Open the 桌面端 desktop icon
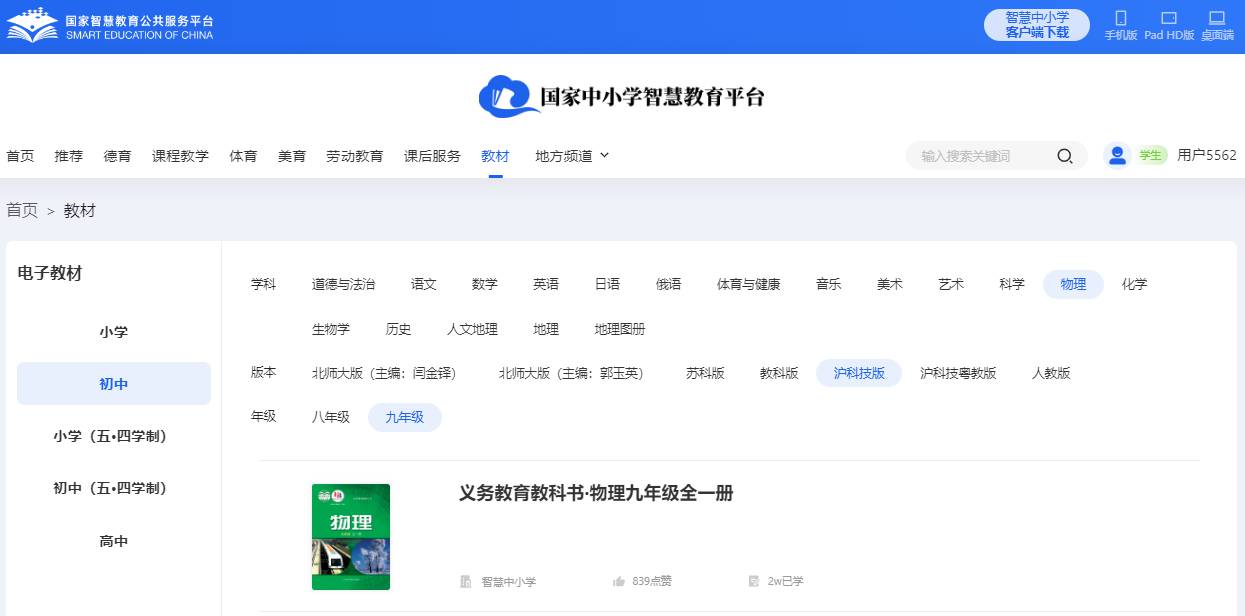 click(1217, 18)
